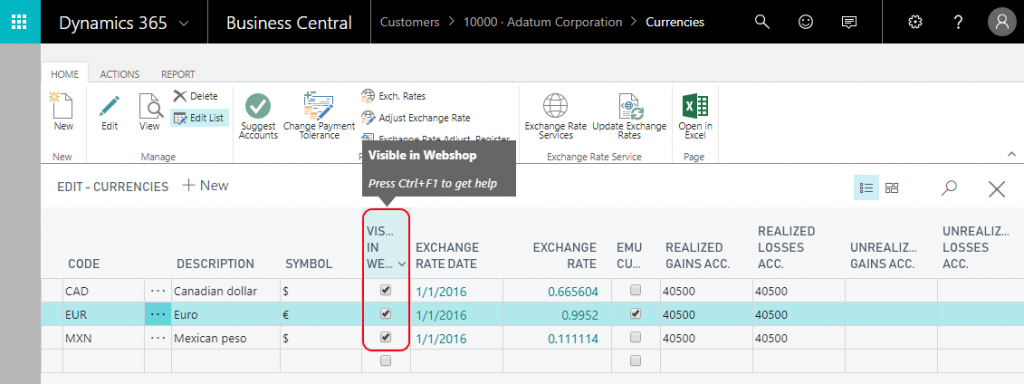Toggle Visible in Webshop in empty row
Image resolution: width=1024 pixels, height=384 pixels.
click(385, 360)
